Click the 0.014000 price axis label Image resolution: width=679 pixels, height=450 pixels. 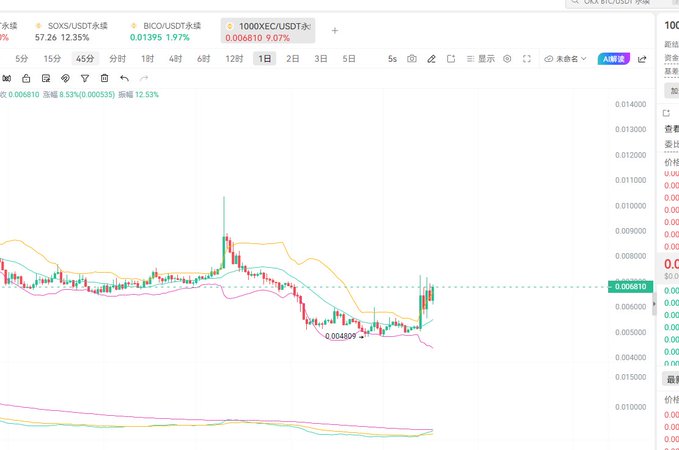pyautogui.click(x=630, y=104)
